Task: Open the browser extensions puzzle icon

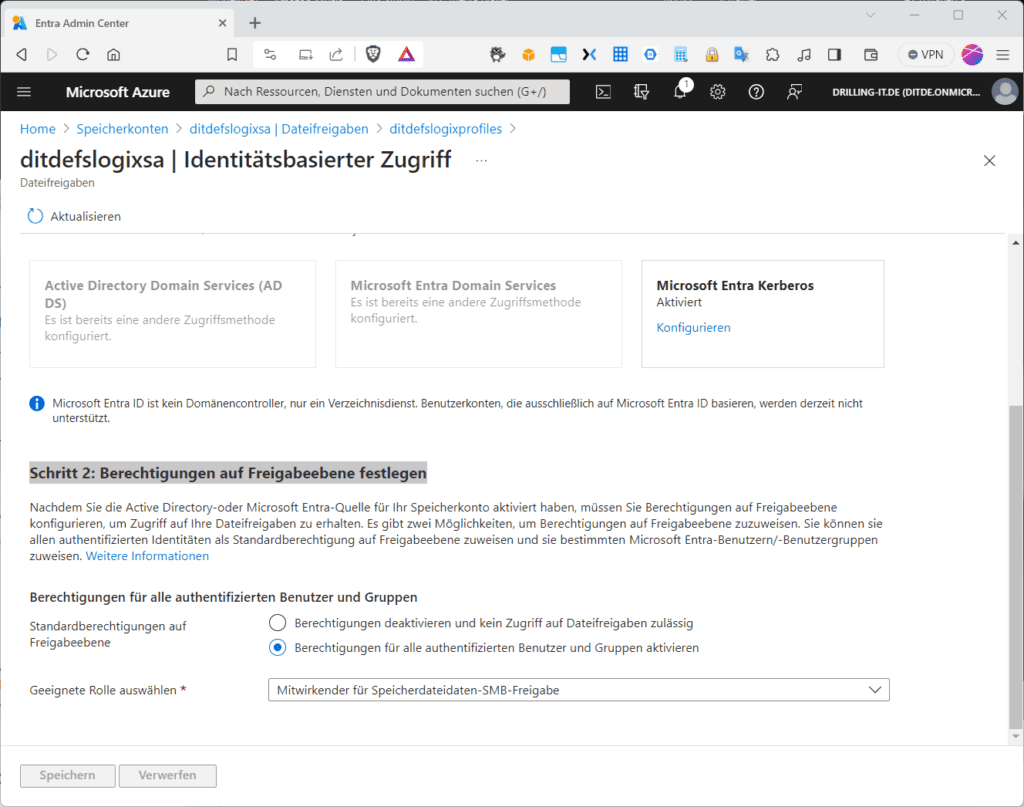Action: click(x=773, y=55)
